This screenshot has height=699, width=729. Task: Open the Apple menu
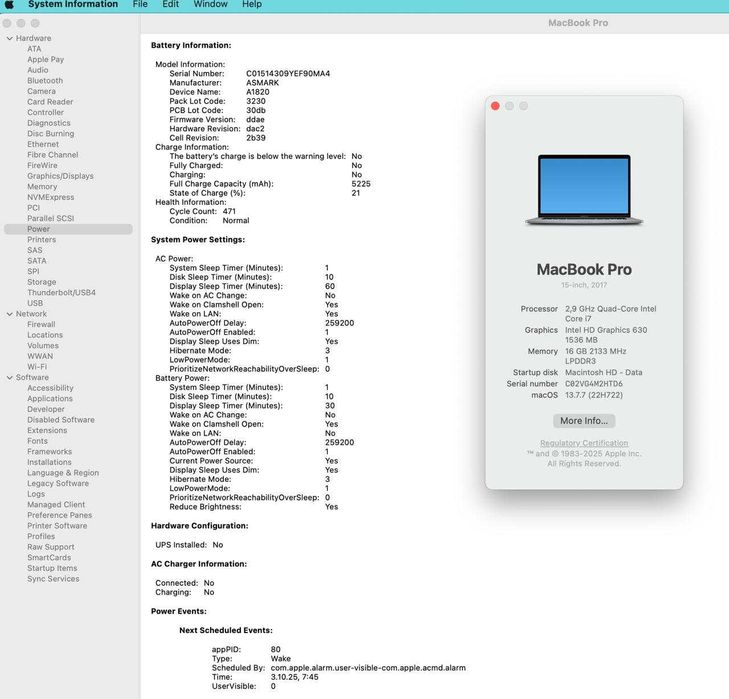point(9,5)
